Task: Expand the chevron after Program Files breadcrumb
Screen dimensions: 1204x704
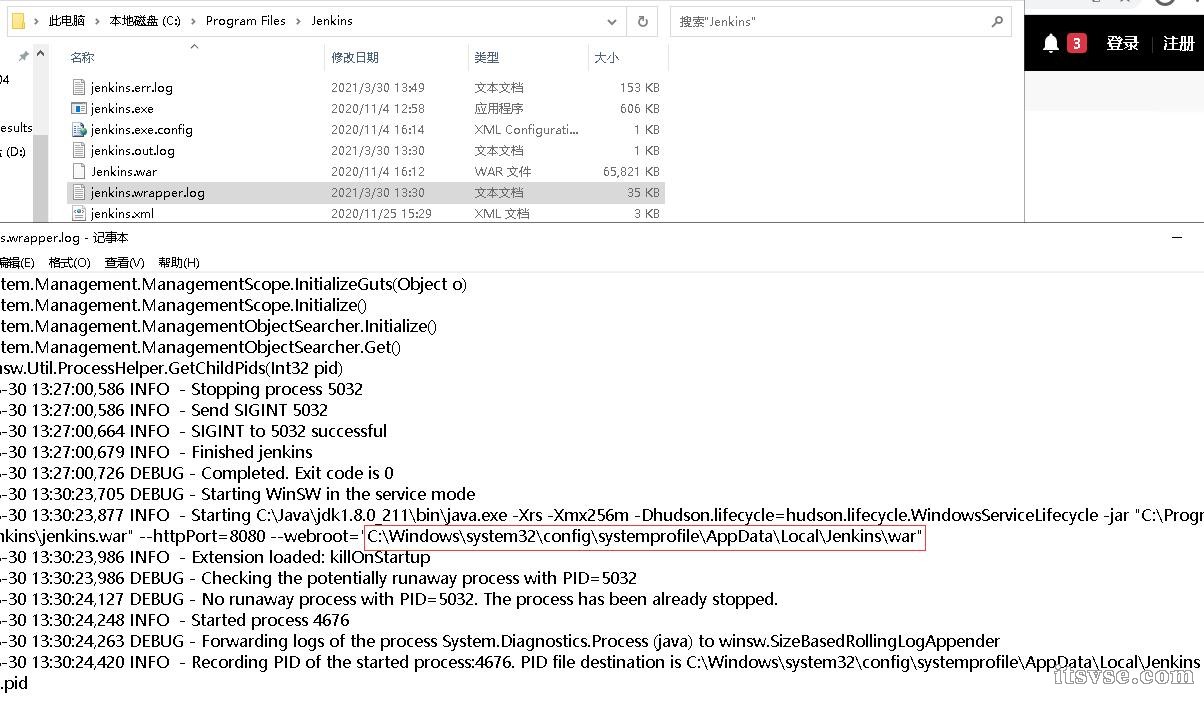Action: (299, 21)
